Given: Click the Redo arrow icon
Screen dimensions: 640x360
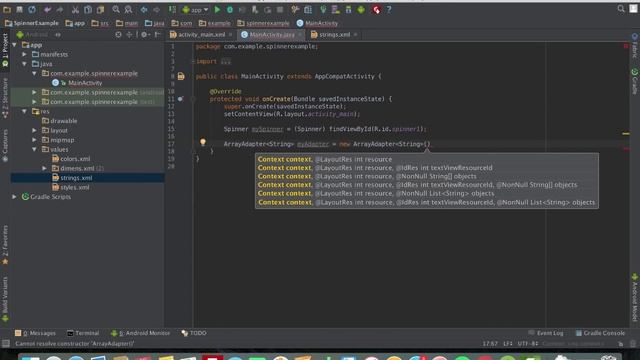Looking at the screenshot, I should [x=60, y=9].
